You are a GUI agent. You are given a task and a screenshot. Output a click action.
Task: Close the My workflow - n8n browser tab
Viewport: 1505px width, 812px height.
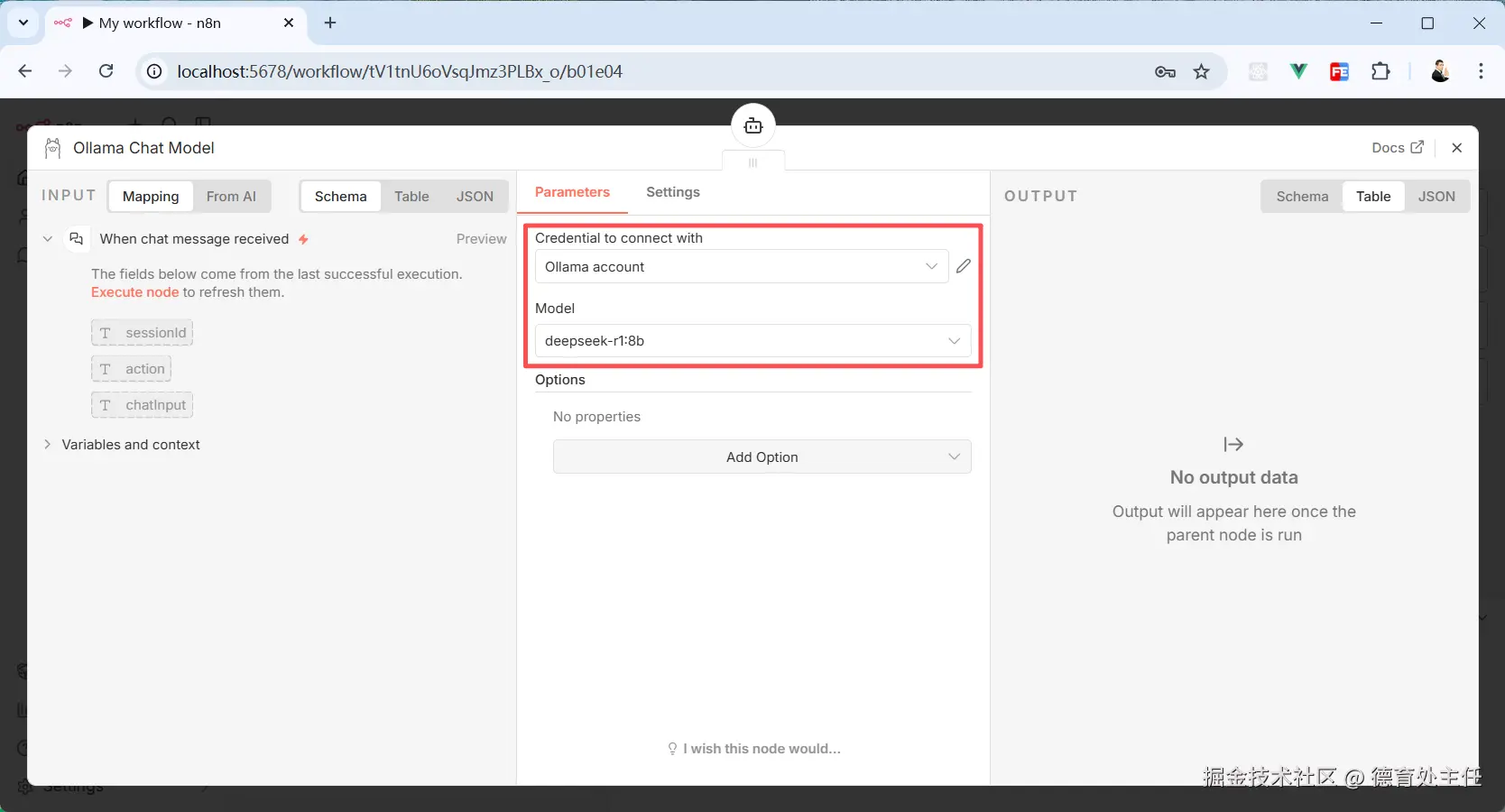tap(289, 23)
